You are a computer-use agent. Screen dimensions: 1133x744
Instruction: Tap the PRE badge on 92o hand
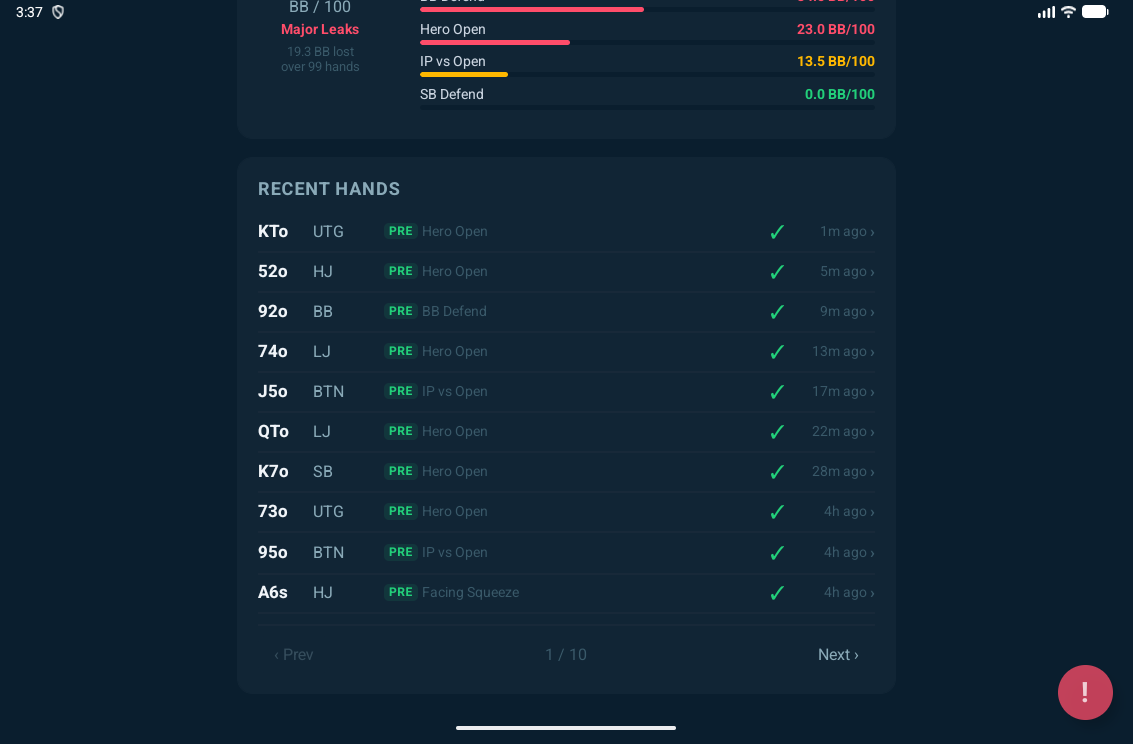tap(401, 311)
